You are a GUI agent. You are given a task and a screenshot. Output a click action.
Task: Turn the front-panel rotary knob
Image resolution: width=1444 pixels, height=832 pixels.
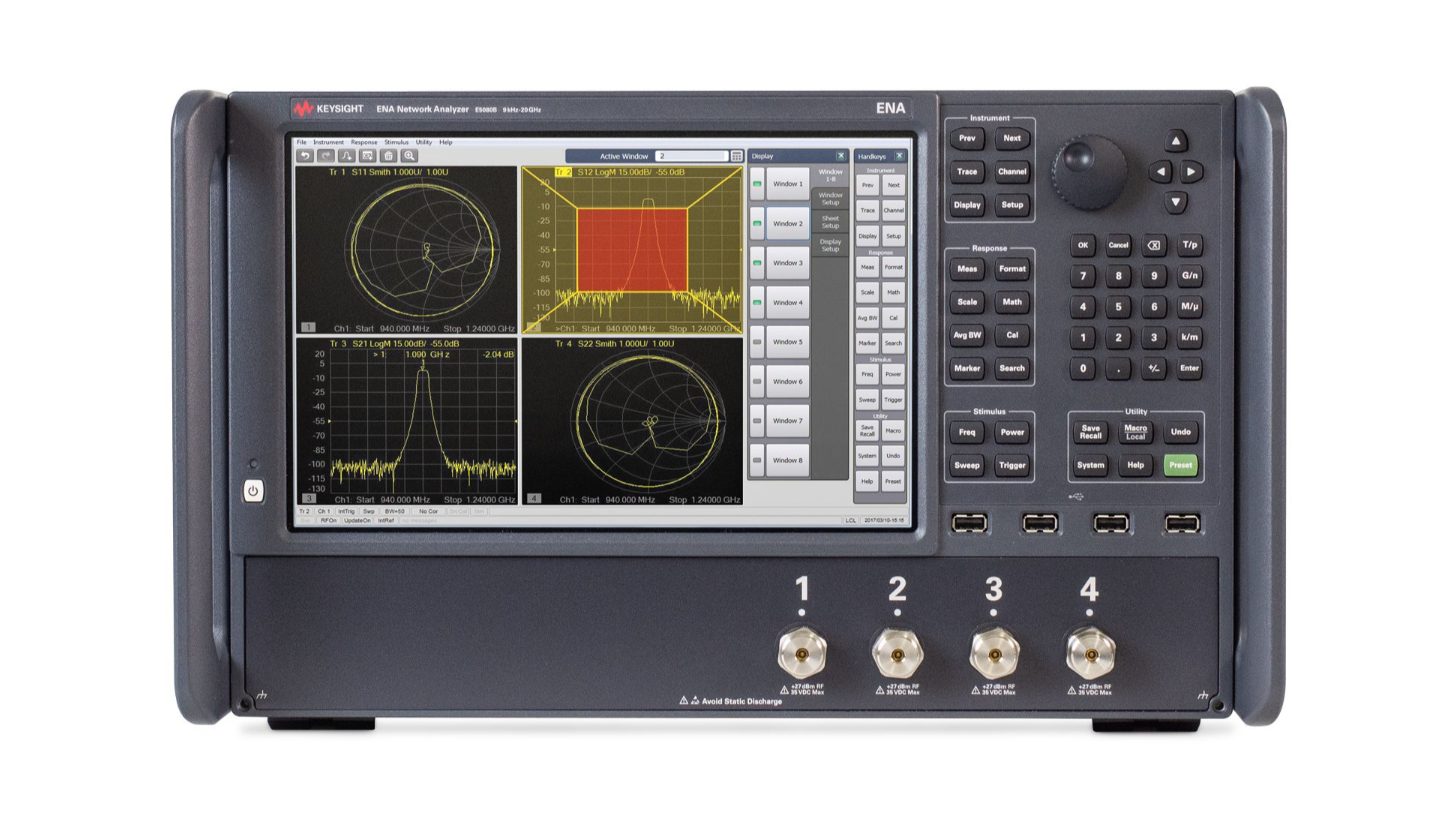pyautogui.click(x=1089, y=172)
